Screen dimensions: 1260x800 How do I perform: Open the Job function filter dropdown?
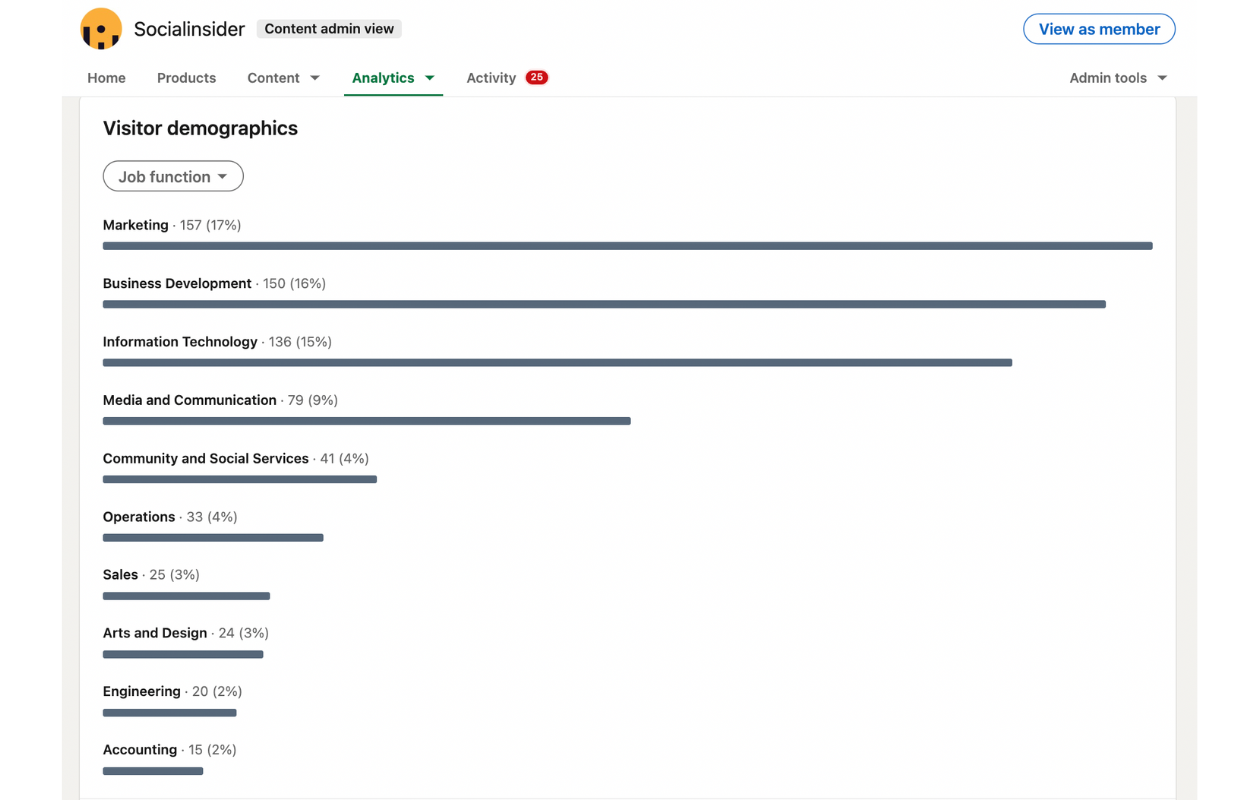pyautogui.click(x=173, y=177)
